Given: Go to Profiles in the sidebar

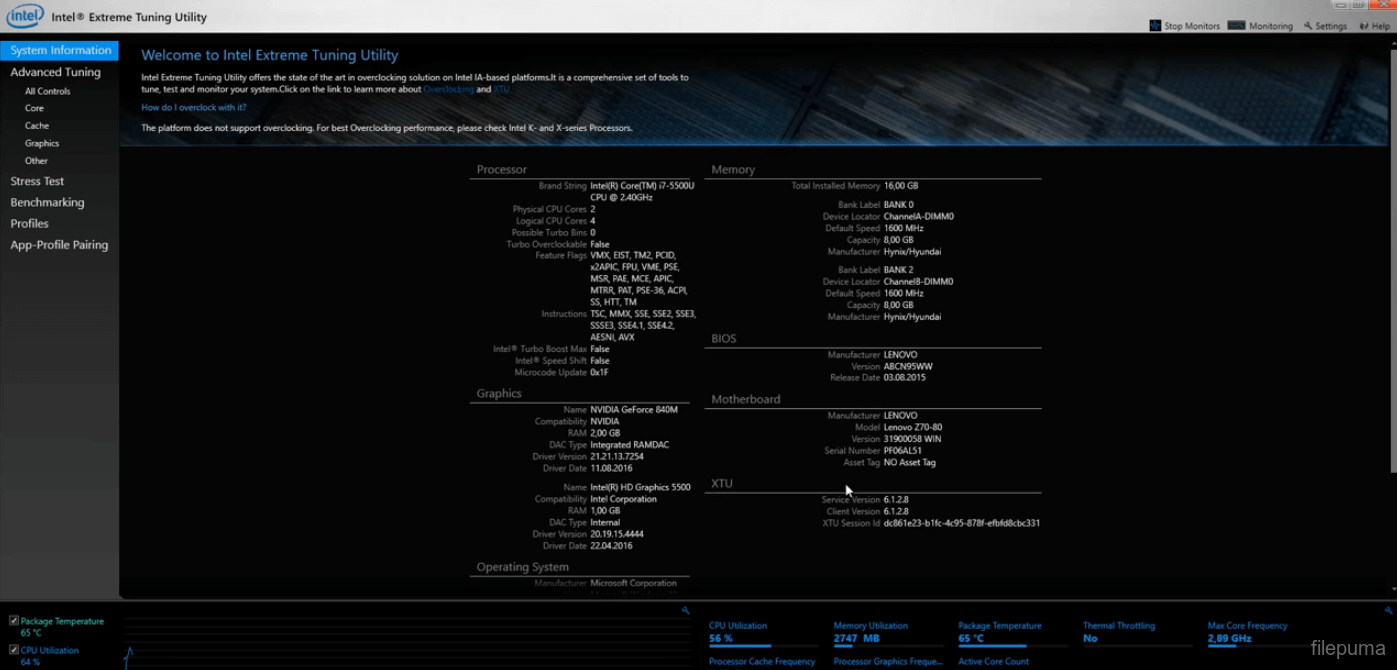Looking at the screenshot, I should click(29, 224).
